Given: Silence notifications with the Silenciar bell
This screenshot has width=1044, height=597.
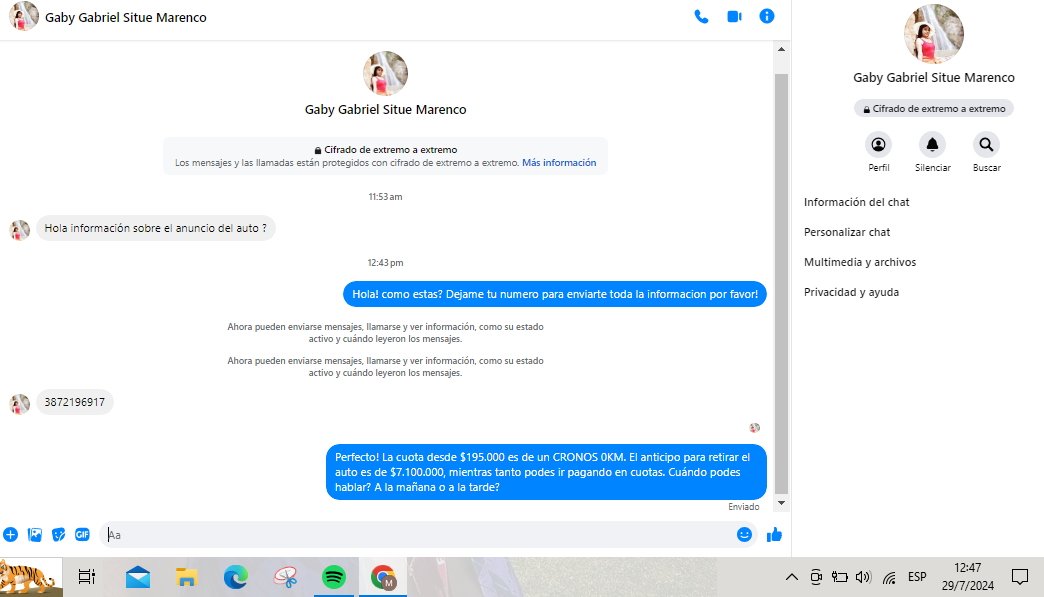Looking at the screenshot, I should point(932,145).
